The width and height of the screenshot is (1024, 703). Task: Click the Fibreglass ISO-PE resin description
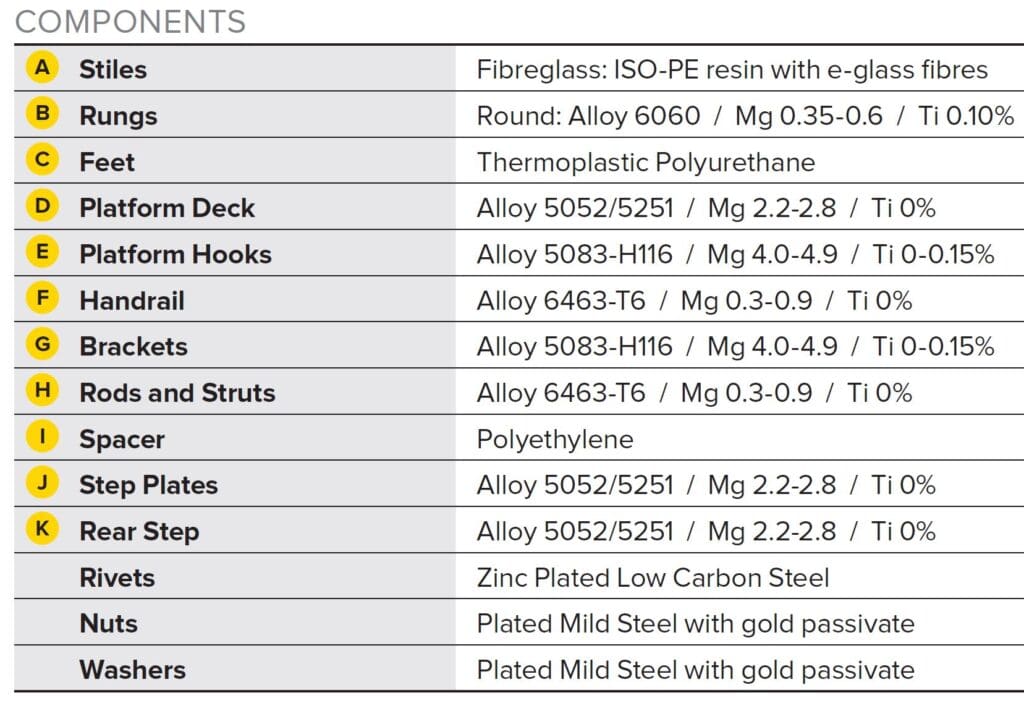(x=732, y=69)
